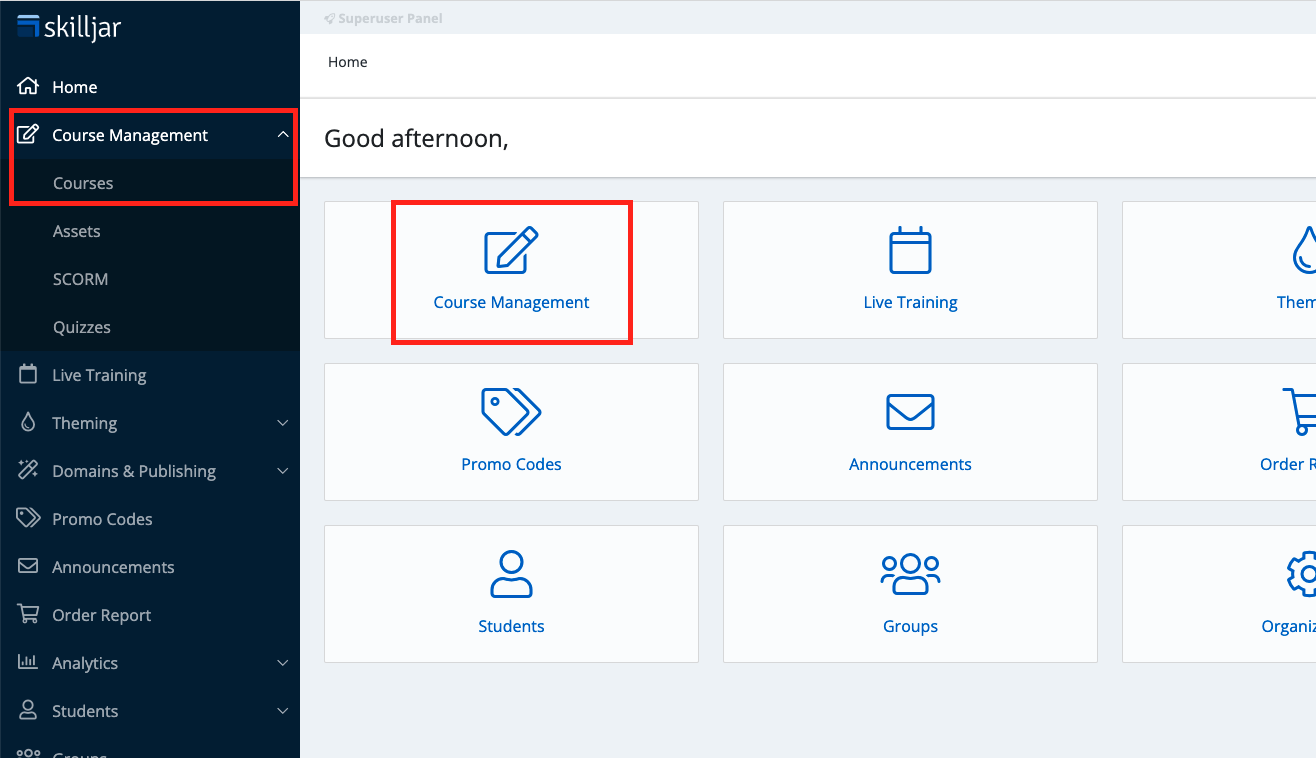Click the Home breadcrumb

[347, 62]
